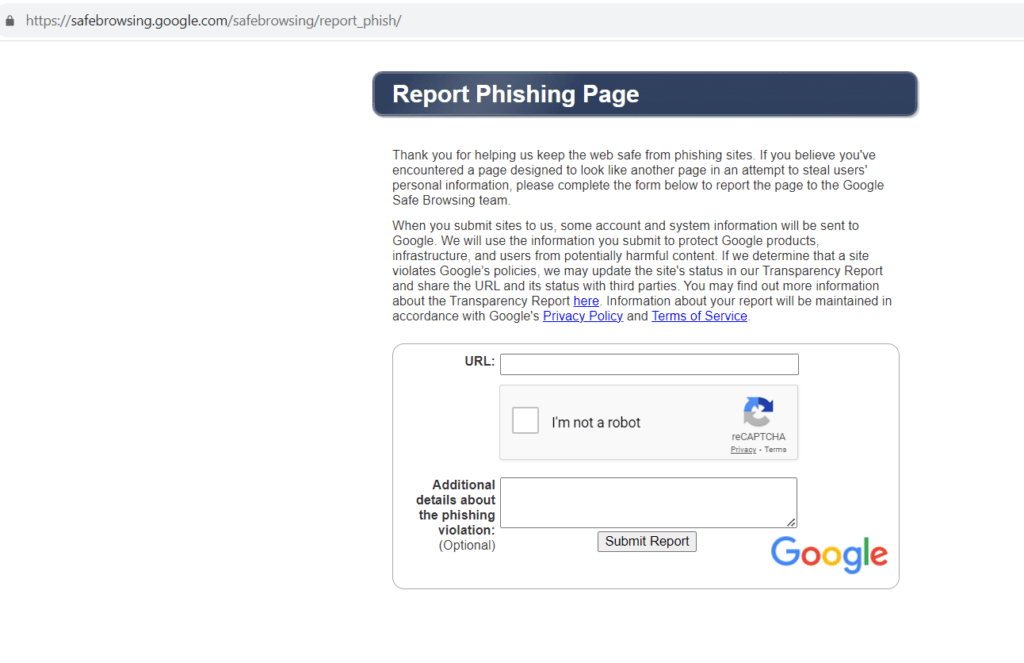1024x663 pixels.
Task: Open the Transparency Report via 'here' link
Action: coord(586,300)
